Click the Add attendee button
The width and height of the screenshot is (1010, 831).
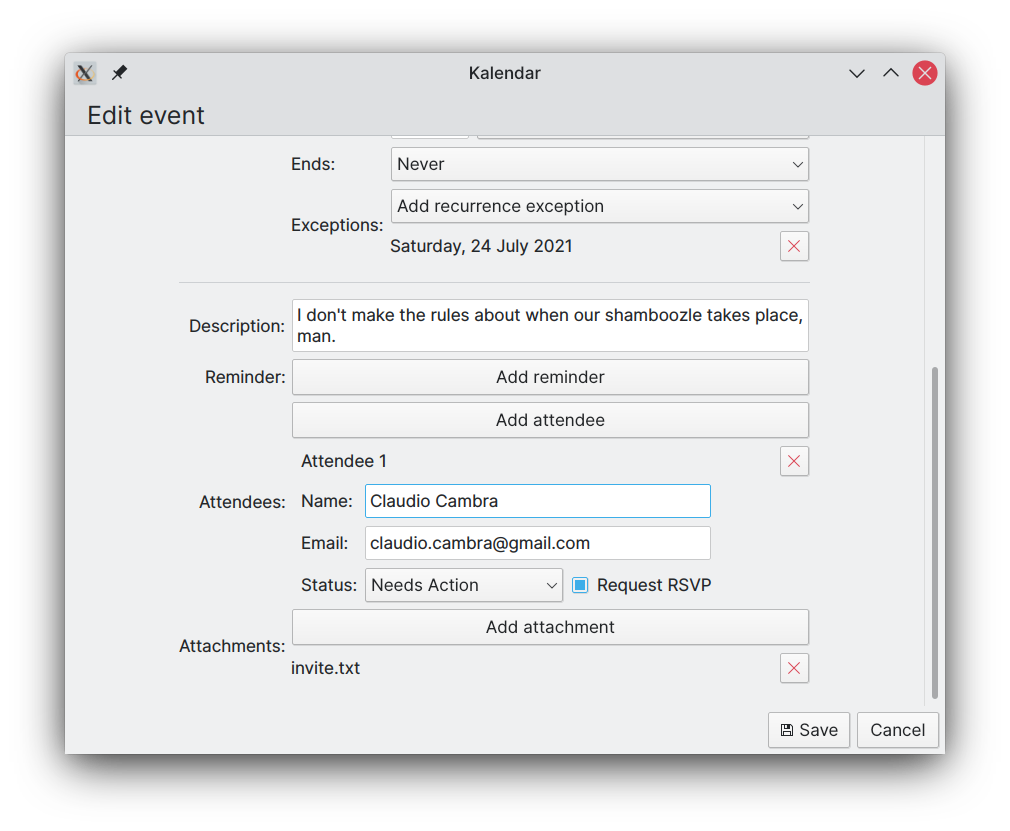(x=550, y=420)
